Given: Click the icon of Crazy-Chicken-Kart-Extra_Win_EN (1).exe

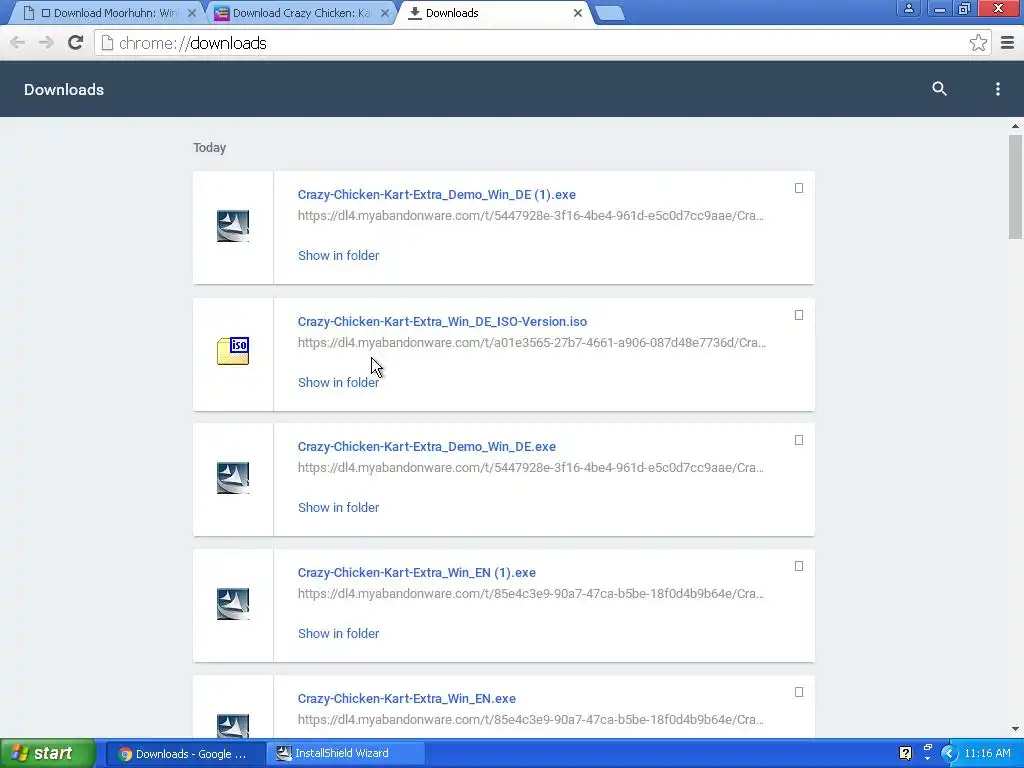Looking at the screenshot, I should coord(233,604).
